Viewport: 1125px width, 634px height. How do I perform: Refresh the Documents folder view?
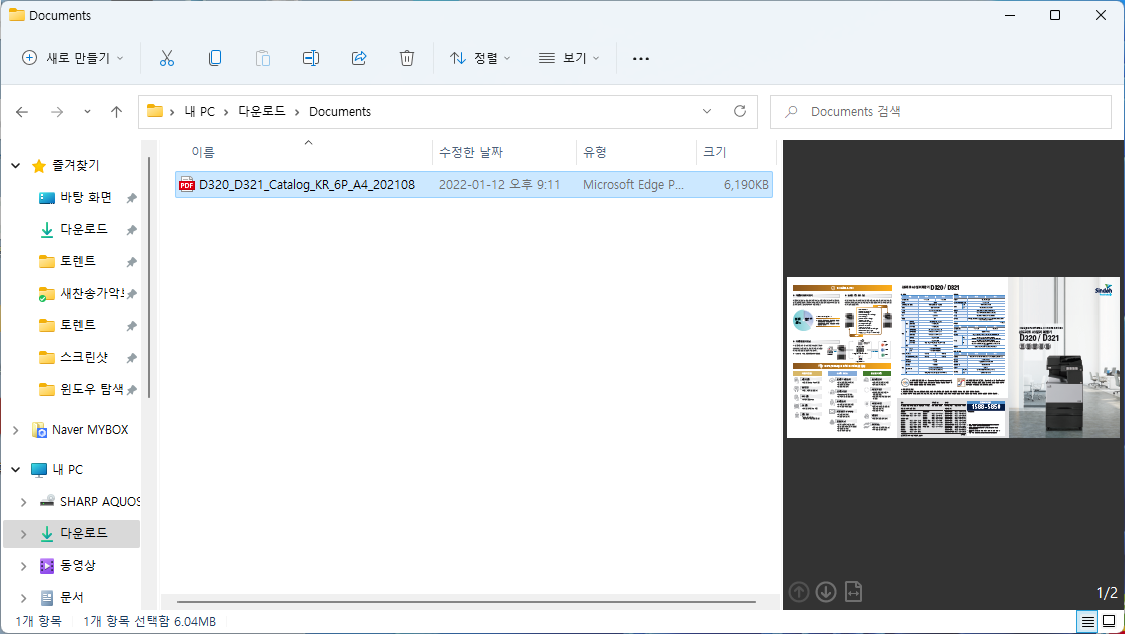point(740,111)
